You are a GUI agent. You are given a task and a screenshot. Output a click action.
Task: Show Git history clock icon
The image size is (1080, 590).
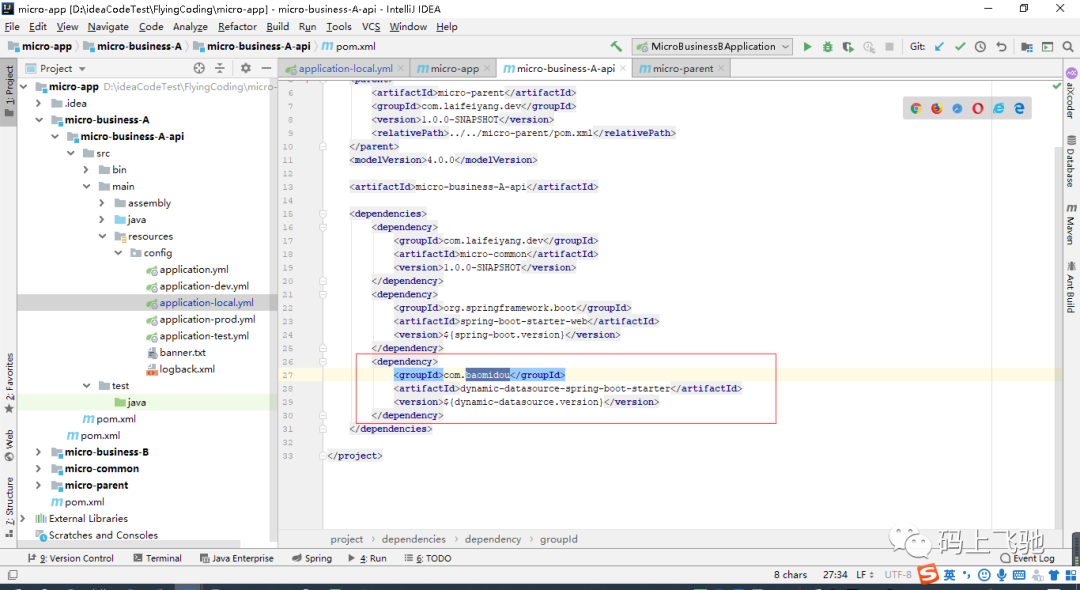point(980,47)
